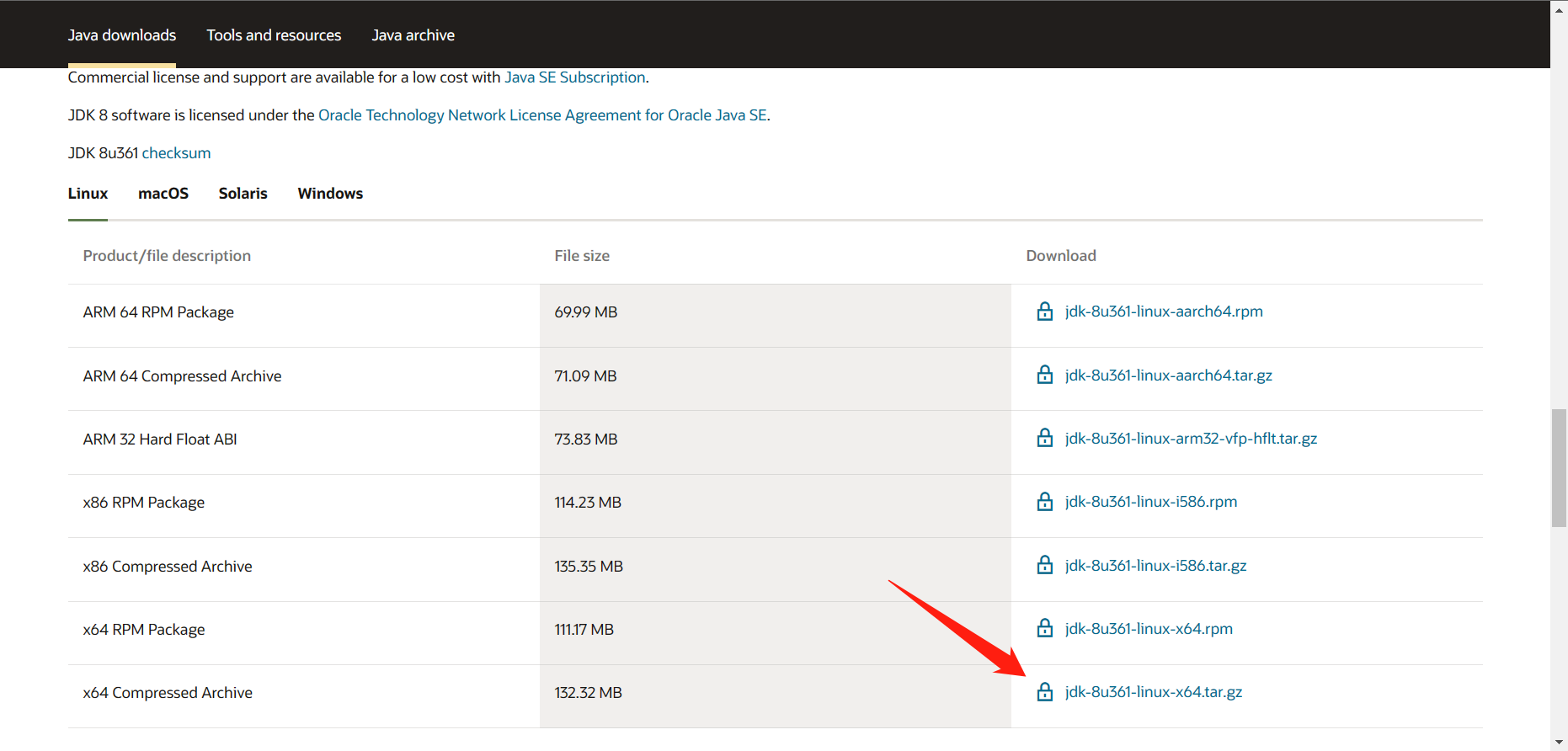The width and height of the screenshot is (1568, 751).
Task: Click the 135.35 MB file size
Action: pos(589,567)
